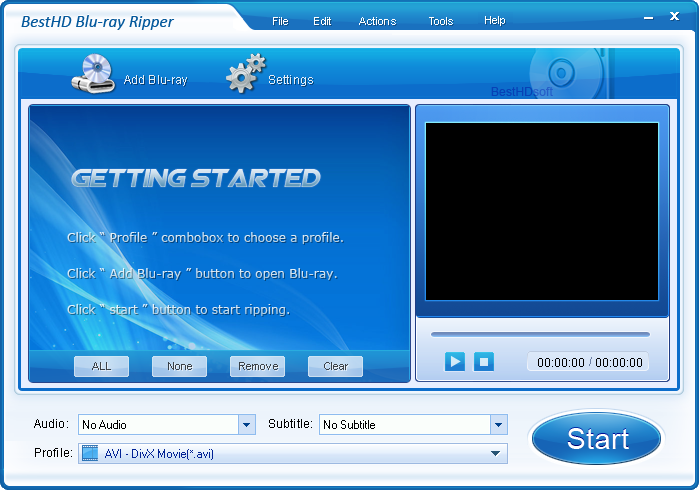
Task: Expand the Subtitle dropdown
Action: click(498, 425)
